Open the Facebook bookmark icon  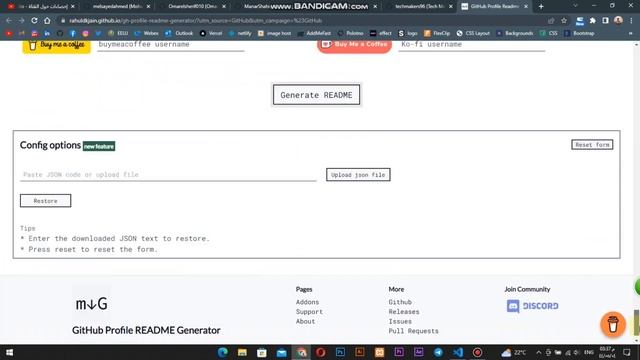click(x=73, y=33)
